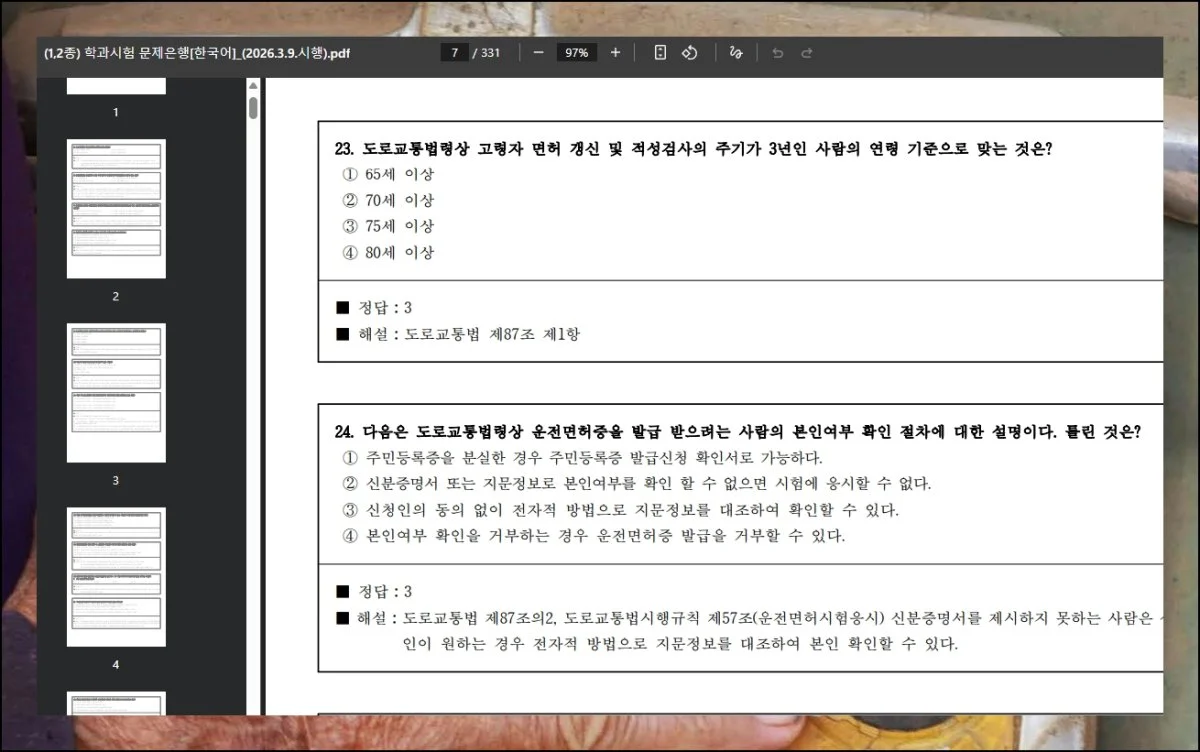1200x752 pixels.
Task: Select the page 3 thumbnail
Action: click(116, 392)
